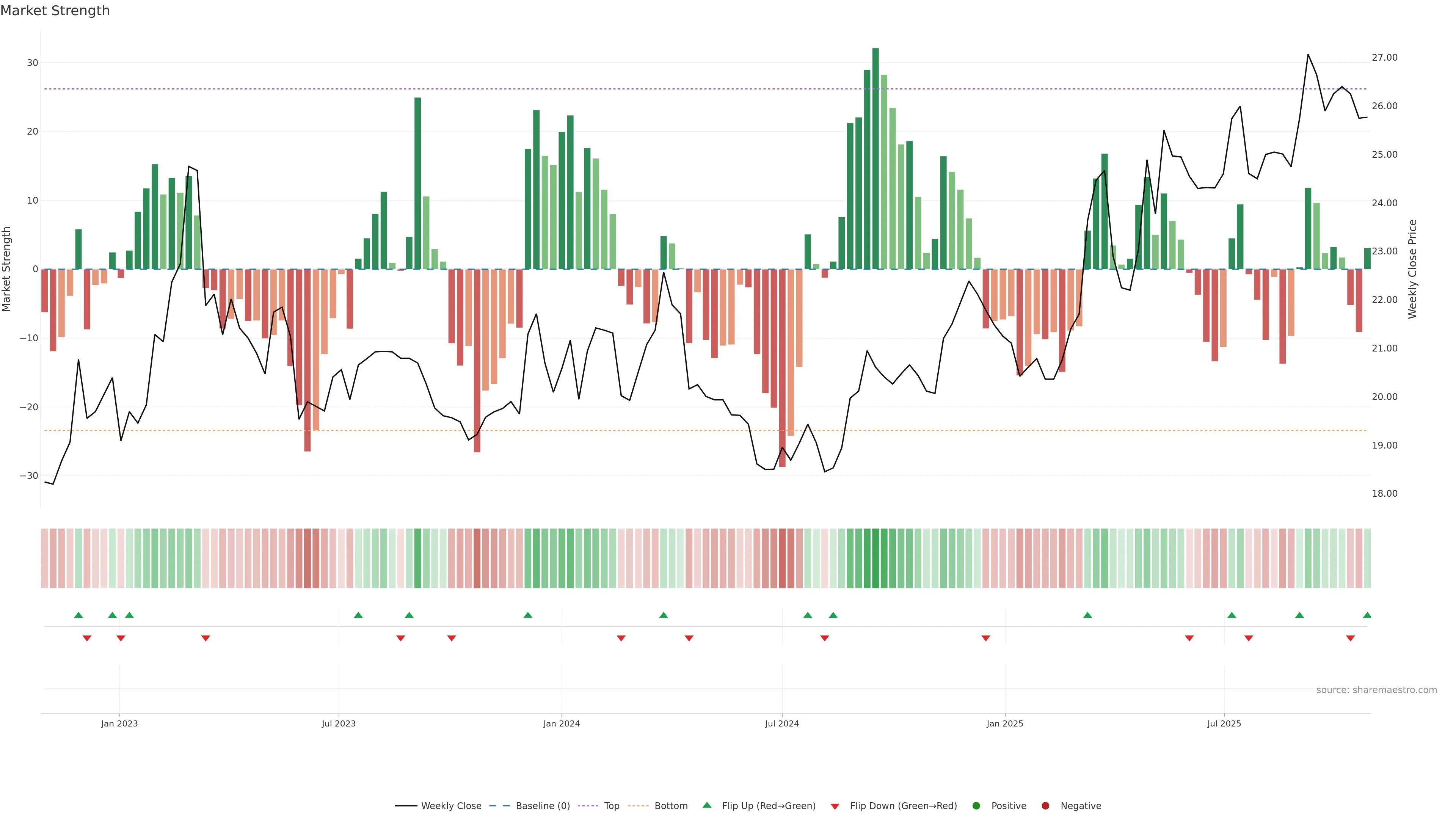Click the Jul 2025 x-axis label

coord(1224,723)
